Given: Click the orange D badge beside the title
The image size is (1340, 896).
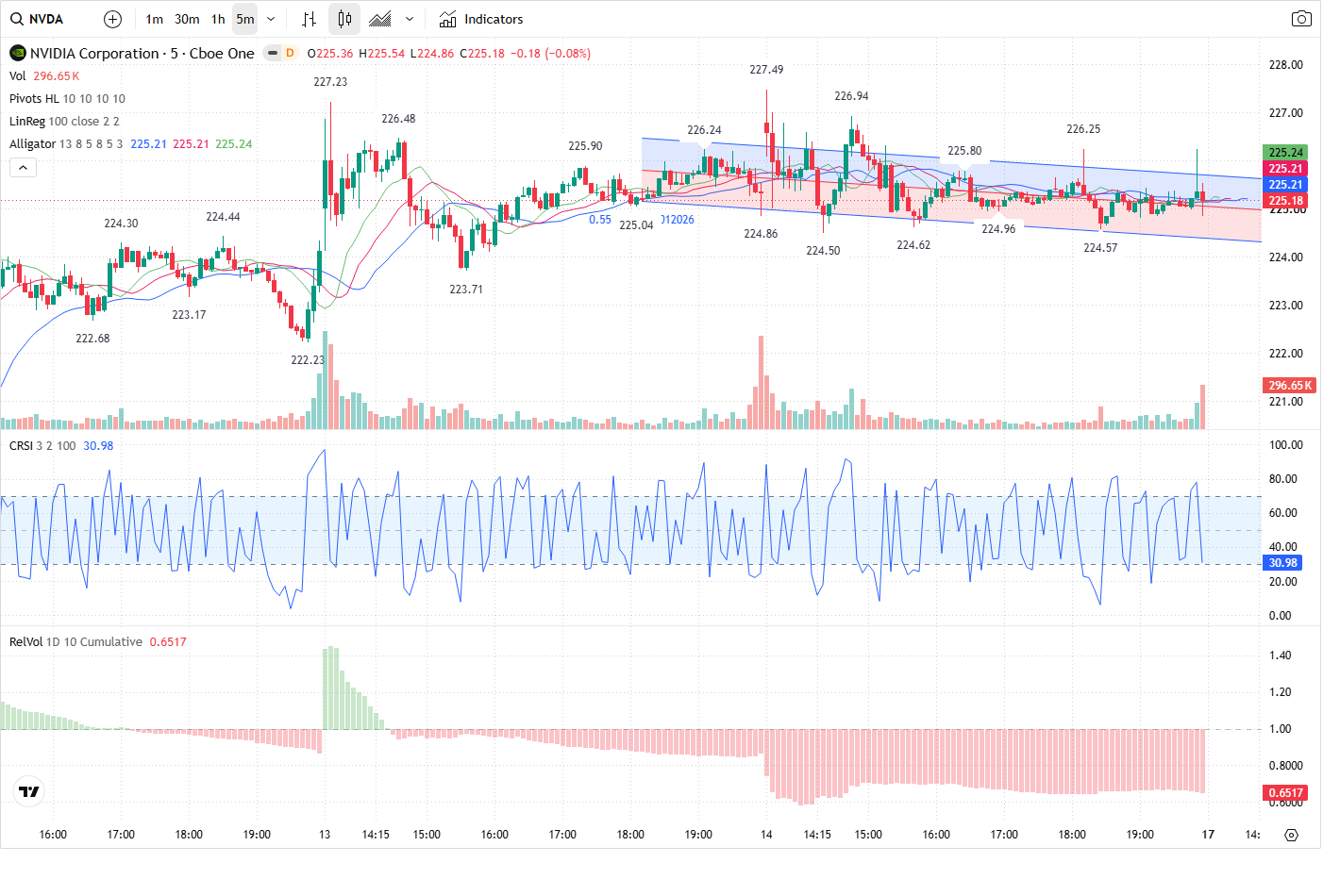Looking at the screenshot, I should 290,53.
